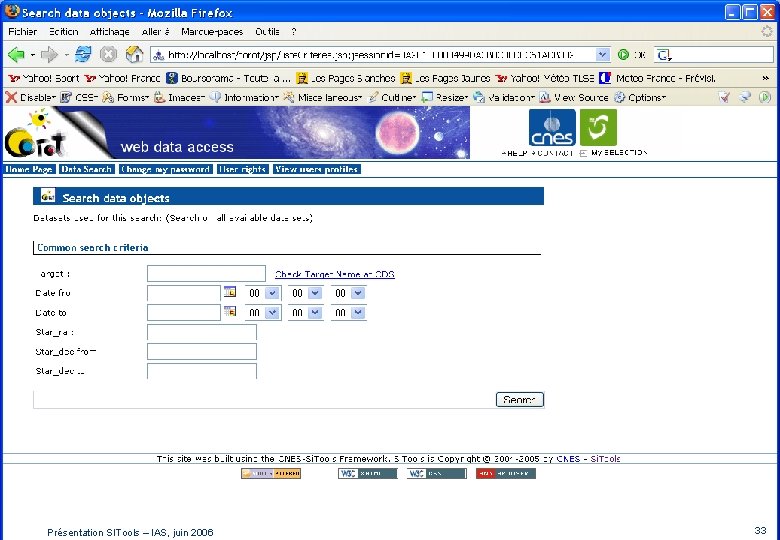Focus the Target input field
780x540 pixels.
pos(206,273)
